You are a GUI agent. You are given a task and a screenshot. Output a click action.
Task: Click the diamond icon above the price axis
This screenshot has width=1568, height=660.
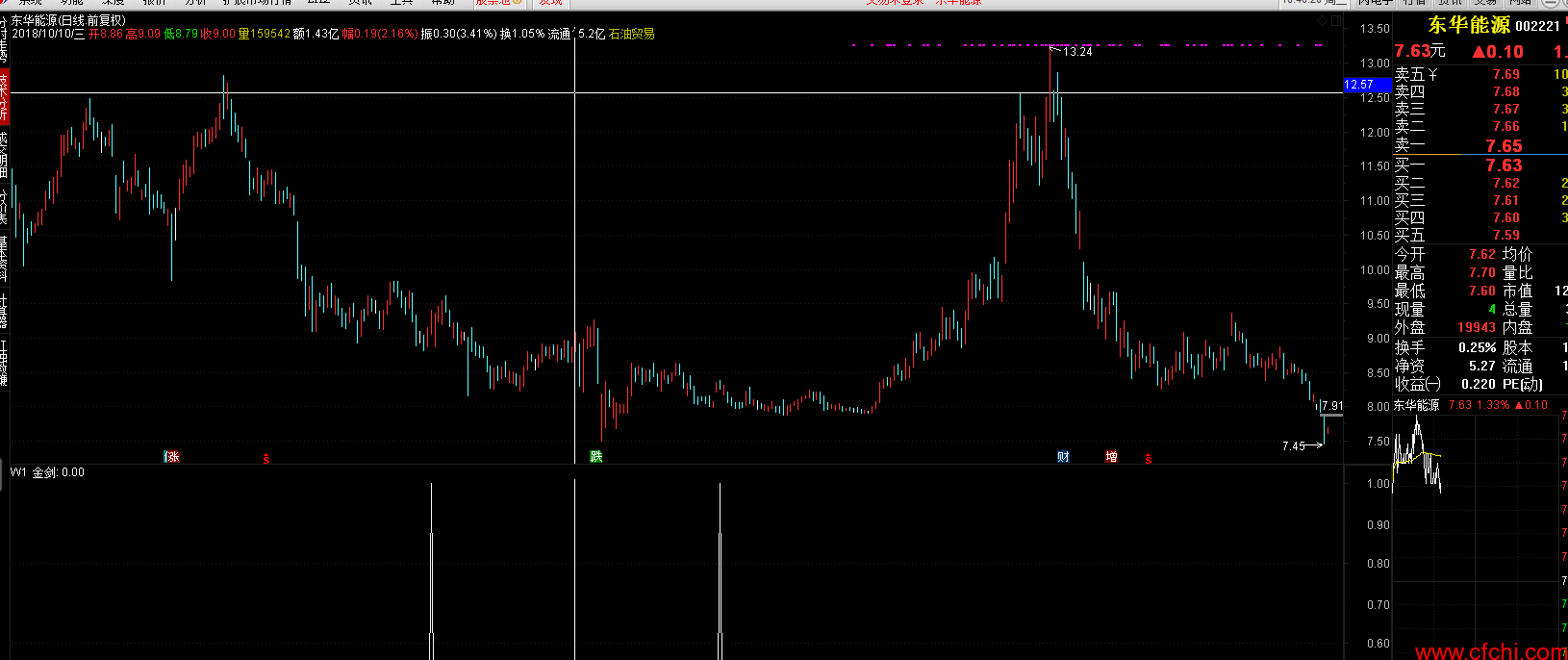[1323, 20]
